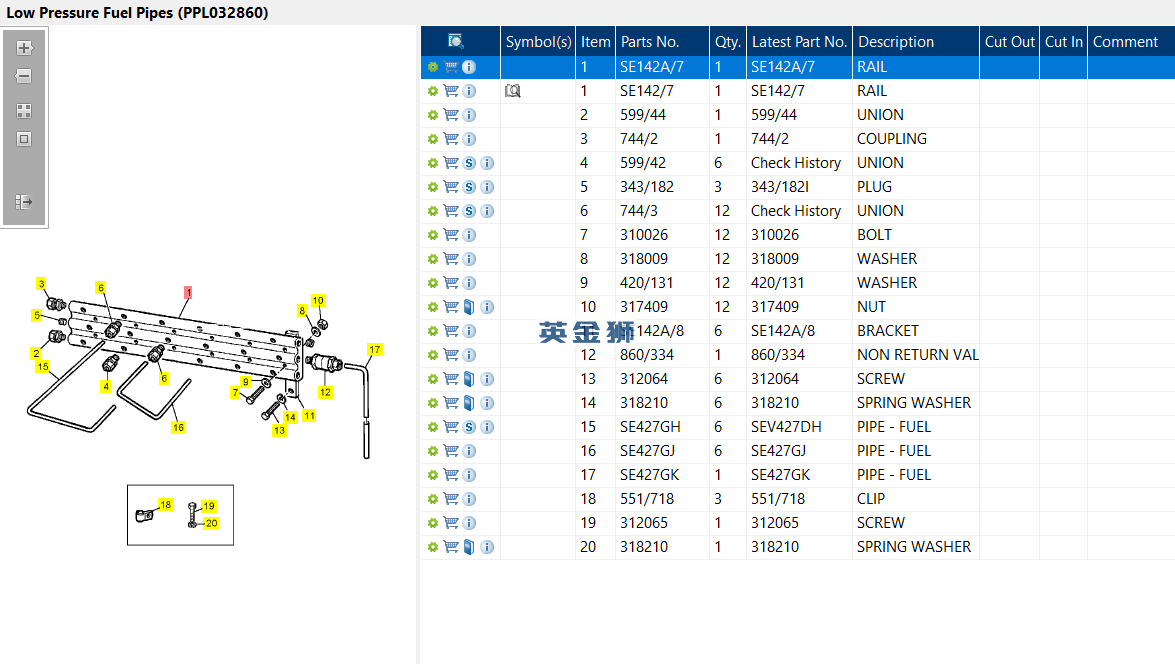Screen dimensions: 1175x664
Task: Add SE142A/7 RAIL to cart
Action: pyautogui.click(x=451, y=67)
